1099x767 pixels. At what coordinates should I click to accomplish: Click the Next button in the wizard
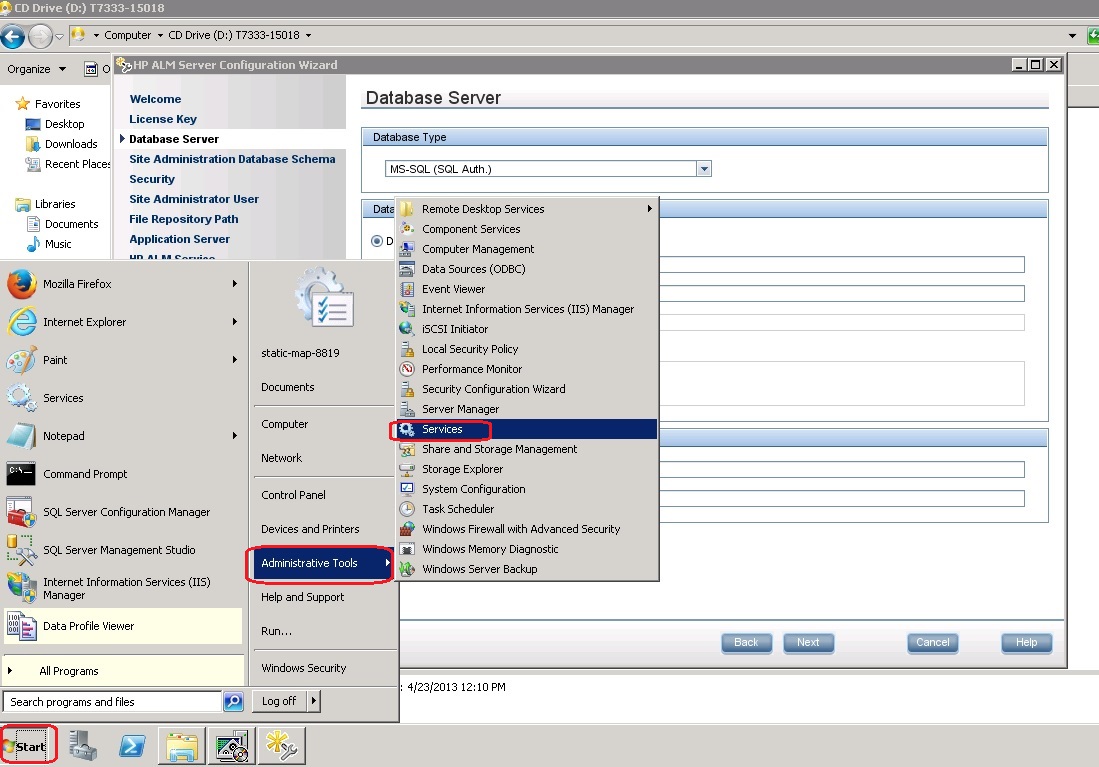tap(808, 643)
